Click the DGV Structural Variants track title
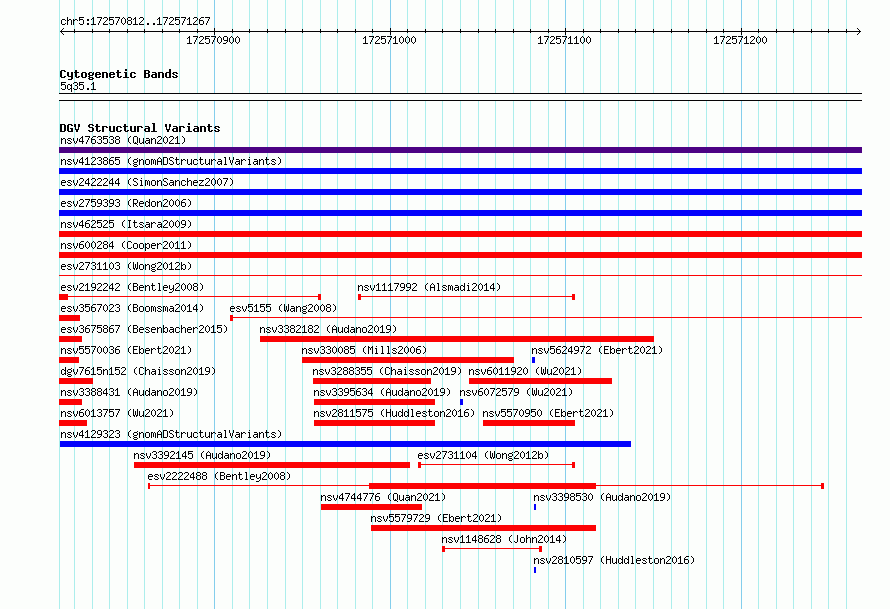This screenshot has height=609, width=890. pyautogui.click(x=140, y=128)
